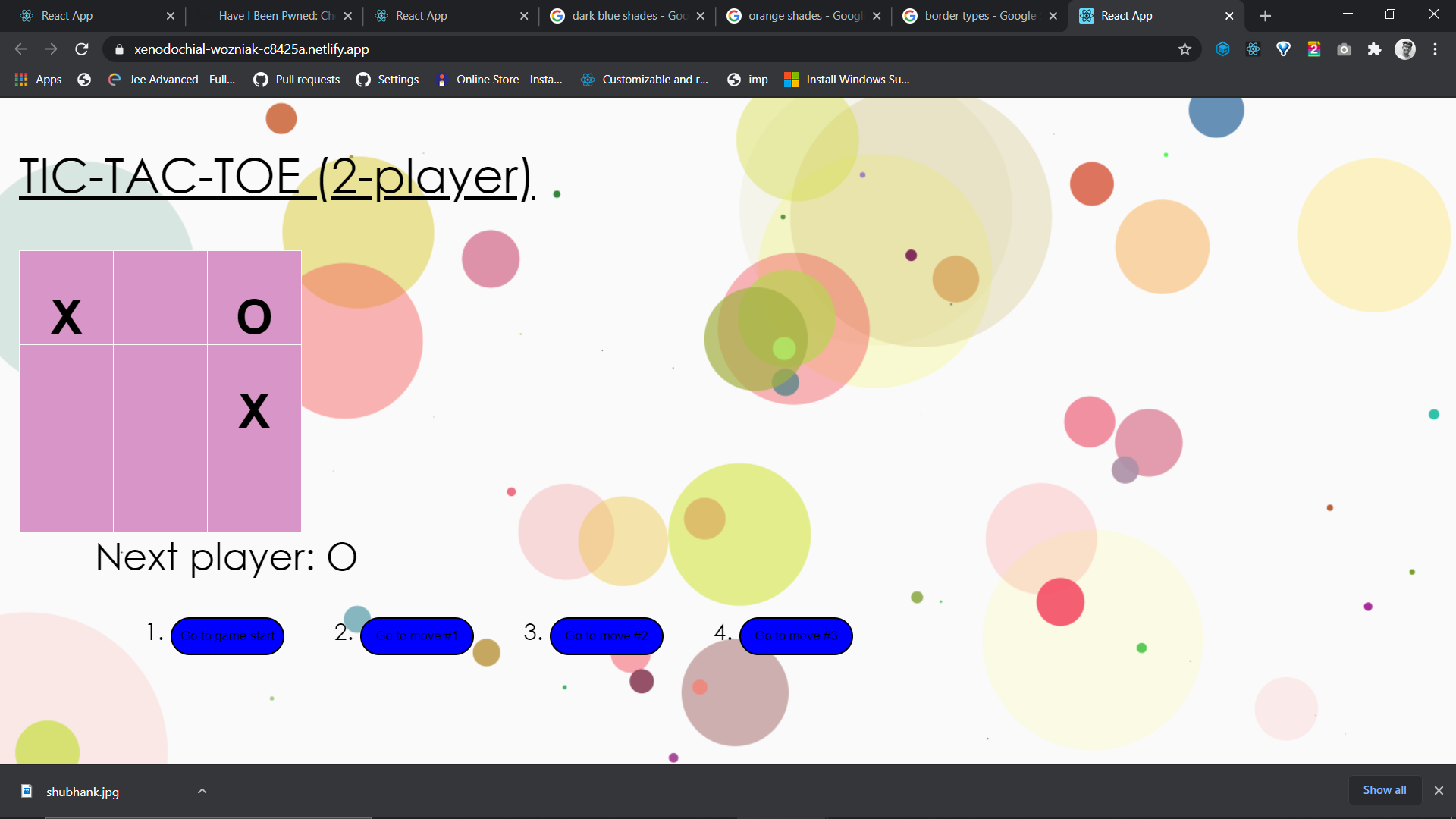Open the imp bookmark
Viewport: 1456px width, 819px height.
click(x=748, y=80)
